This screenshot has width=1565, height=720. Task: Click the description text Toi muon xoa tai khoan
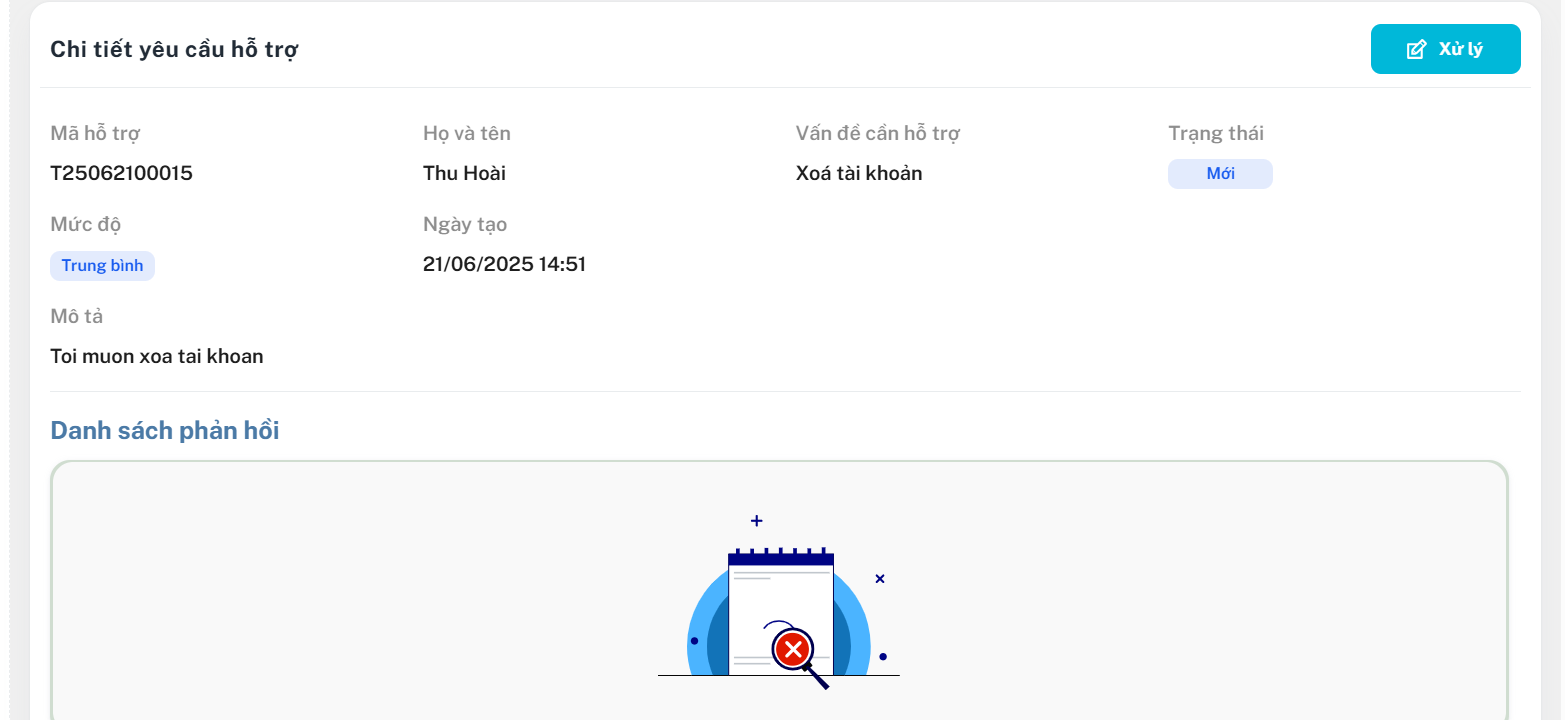pos(157,356)
